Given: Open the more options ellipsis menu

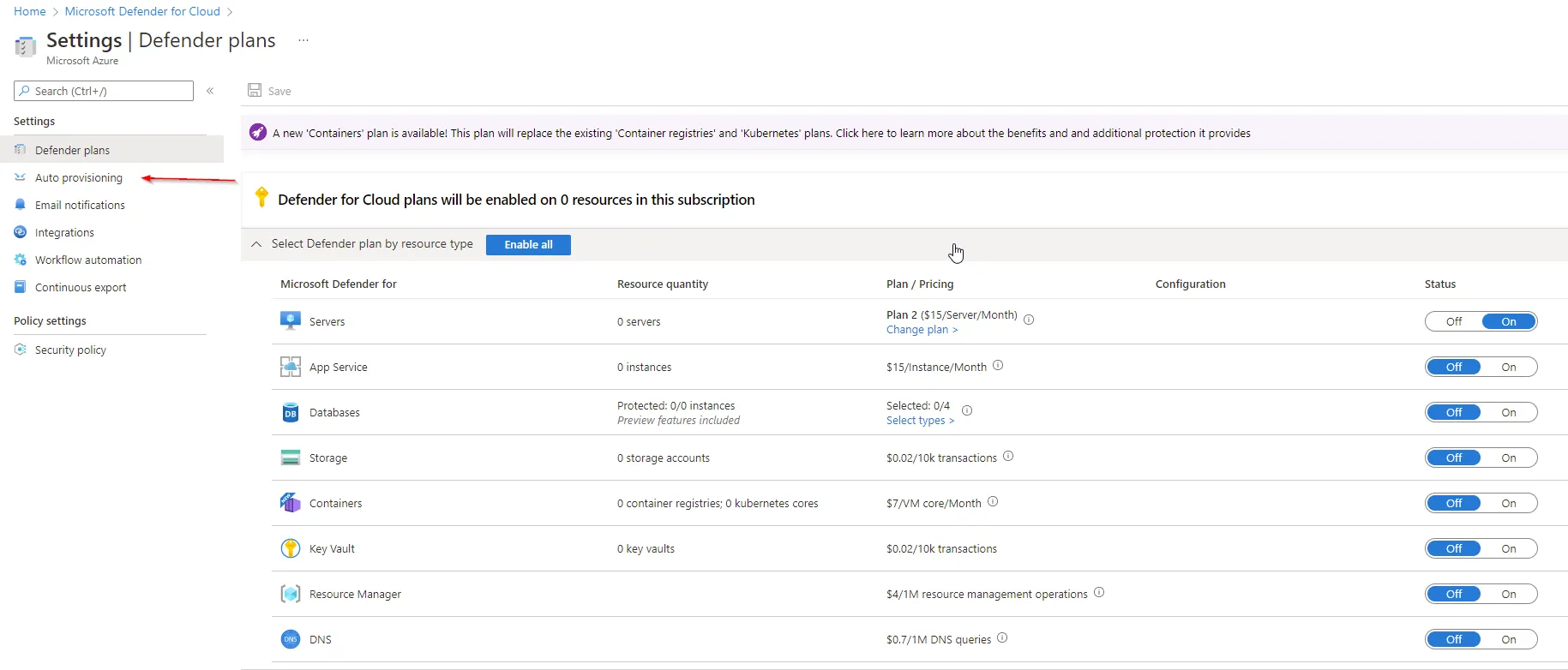Looking at the screenshot, I should click(303, 40).
